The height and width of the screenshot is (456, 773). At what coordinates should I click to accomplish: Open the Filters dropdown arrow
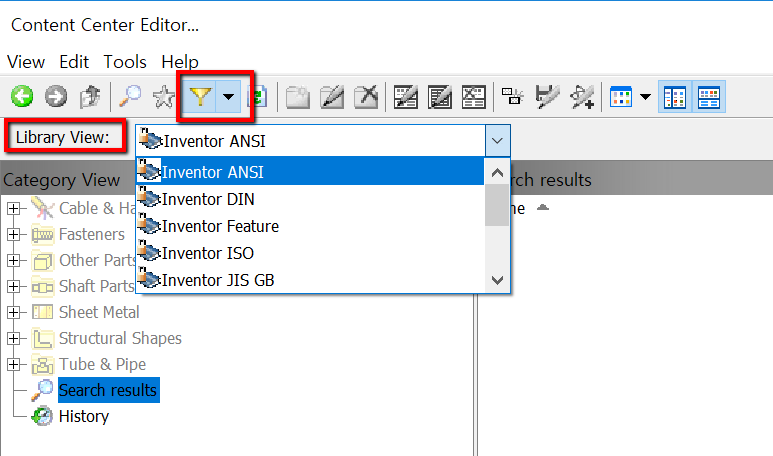228,96
